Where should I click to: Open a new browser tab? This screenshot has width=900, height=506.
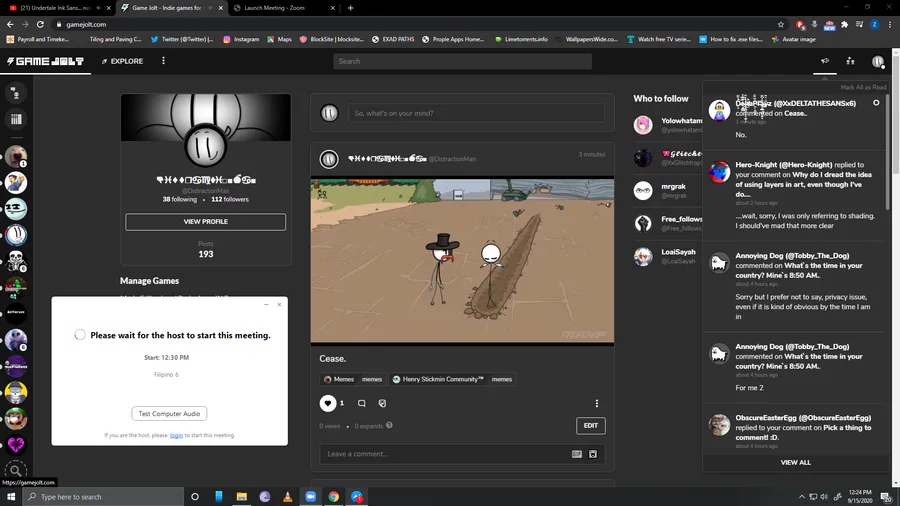tap(351, 8)
